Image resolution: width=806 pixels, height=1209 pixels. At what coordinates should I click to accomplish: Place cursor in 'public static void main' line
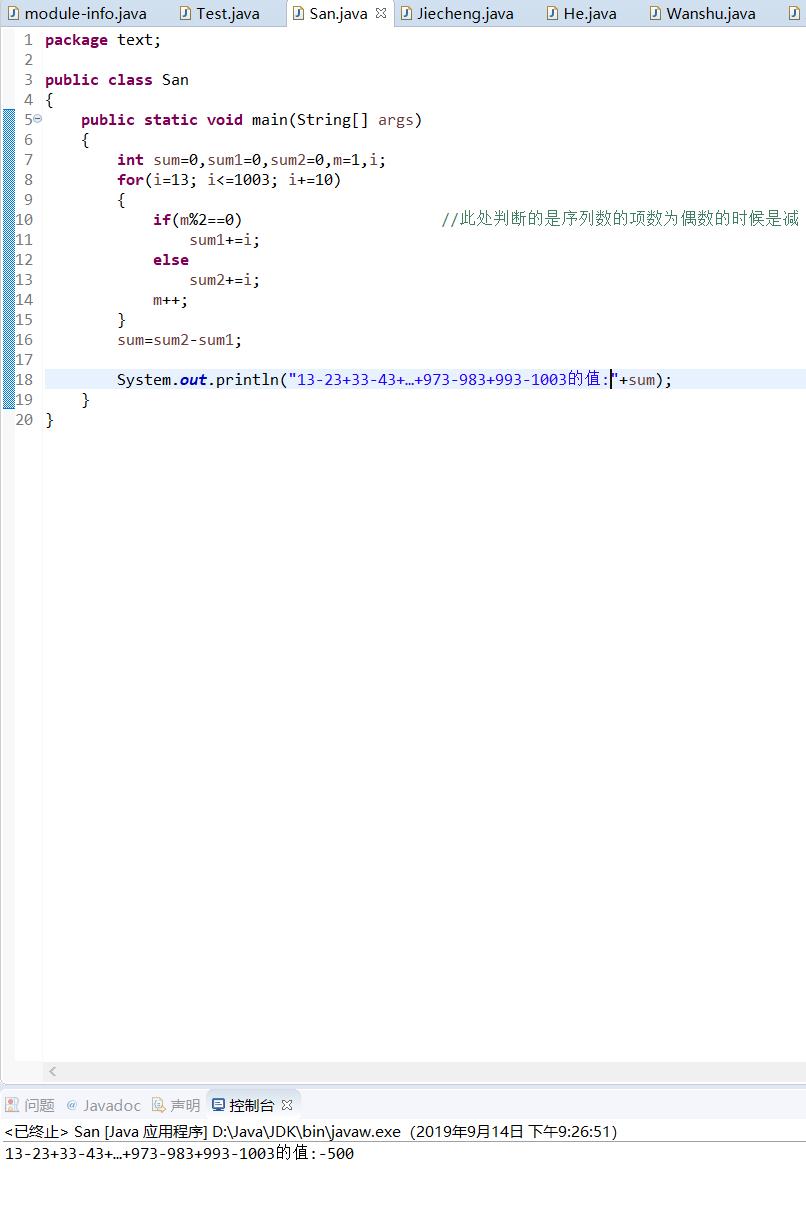click(x=252, y=120)
